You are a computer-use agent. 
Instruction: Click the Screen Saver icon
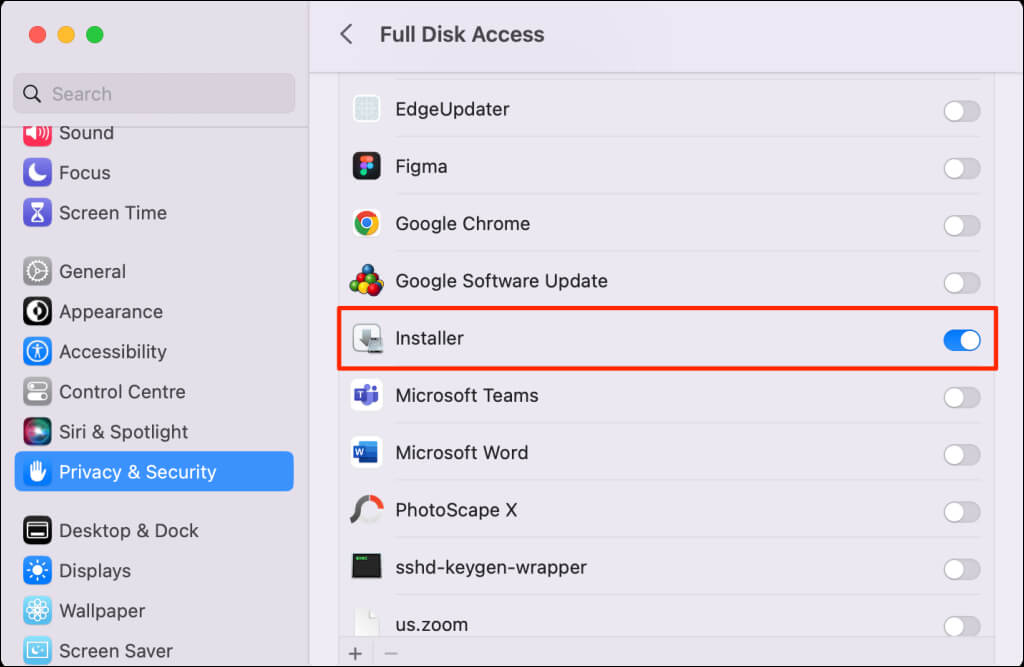point(37,651)
